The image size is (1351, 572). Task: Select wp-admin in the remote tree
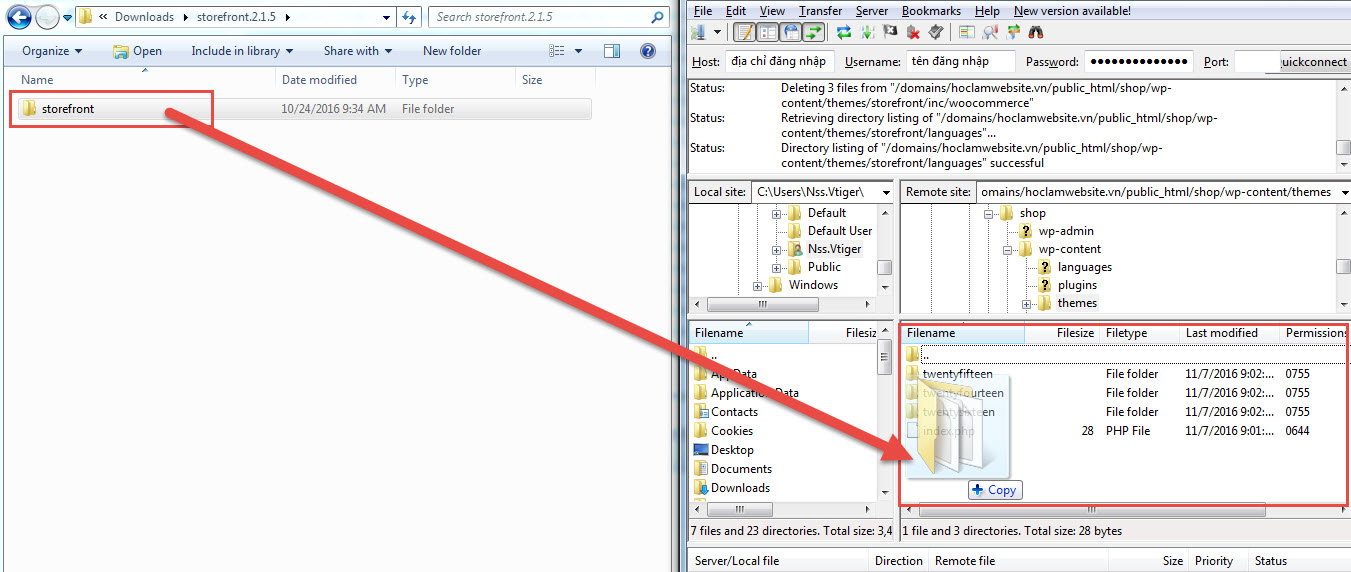[1066, 231]
